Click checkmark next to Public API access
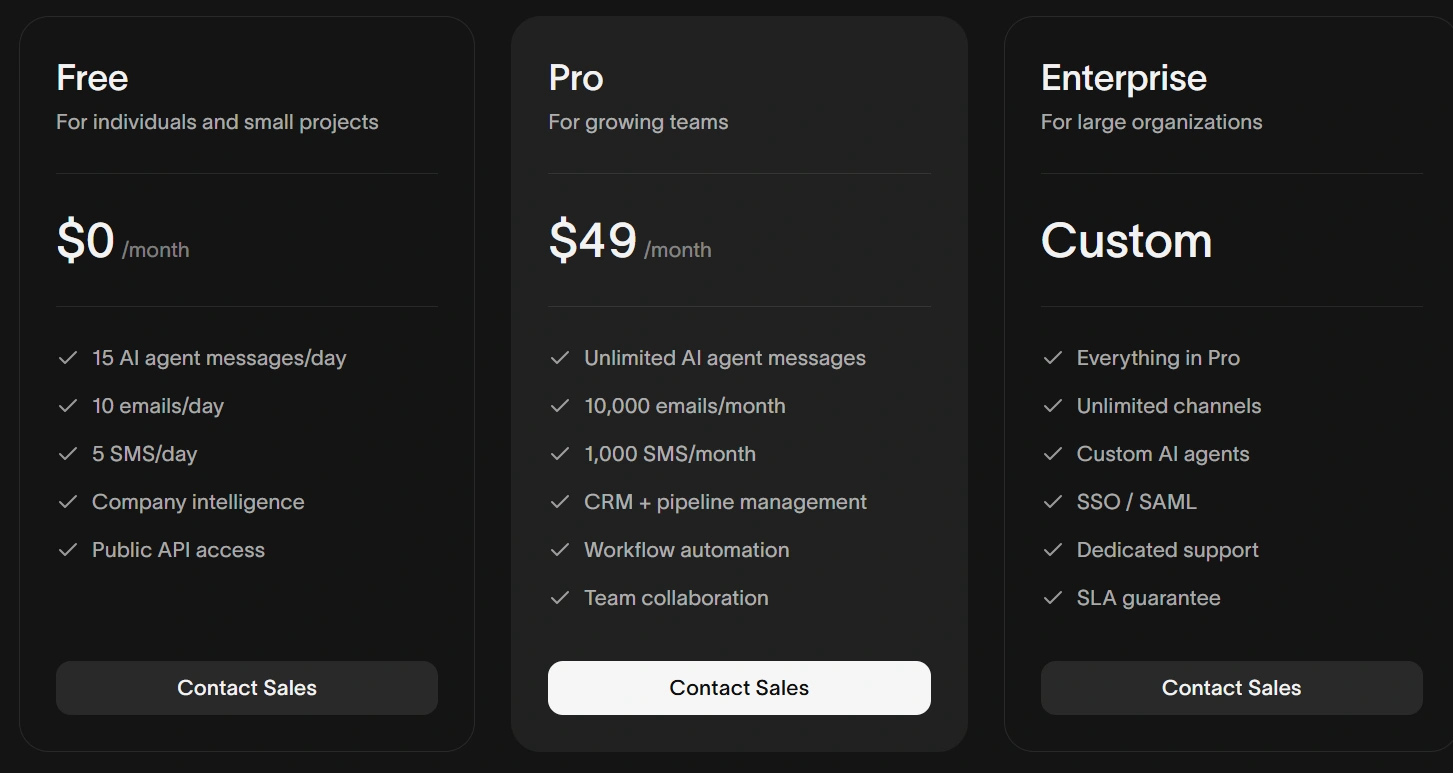 point(68,550)
